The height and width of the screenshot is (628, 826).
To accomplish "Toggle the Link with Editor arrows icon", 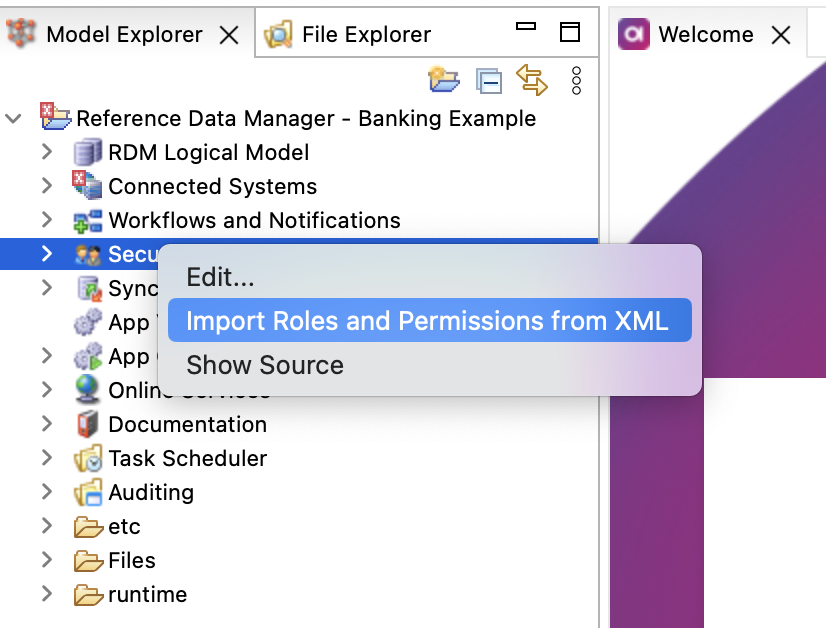I will click(532, 81).
